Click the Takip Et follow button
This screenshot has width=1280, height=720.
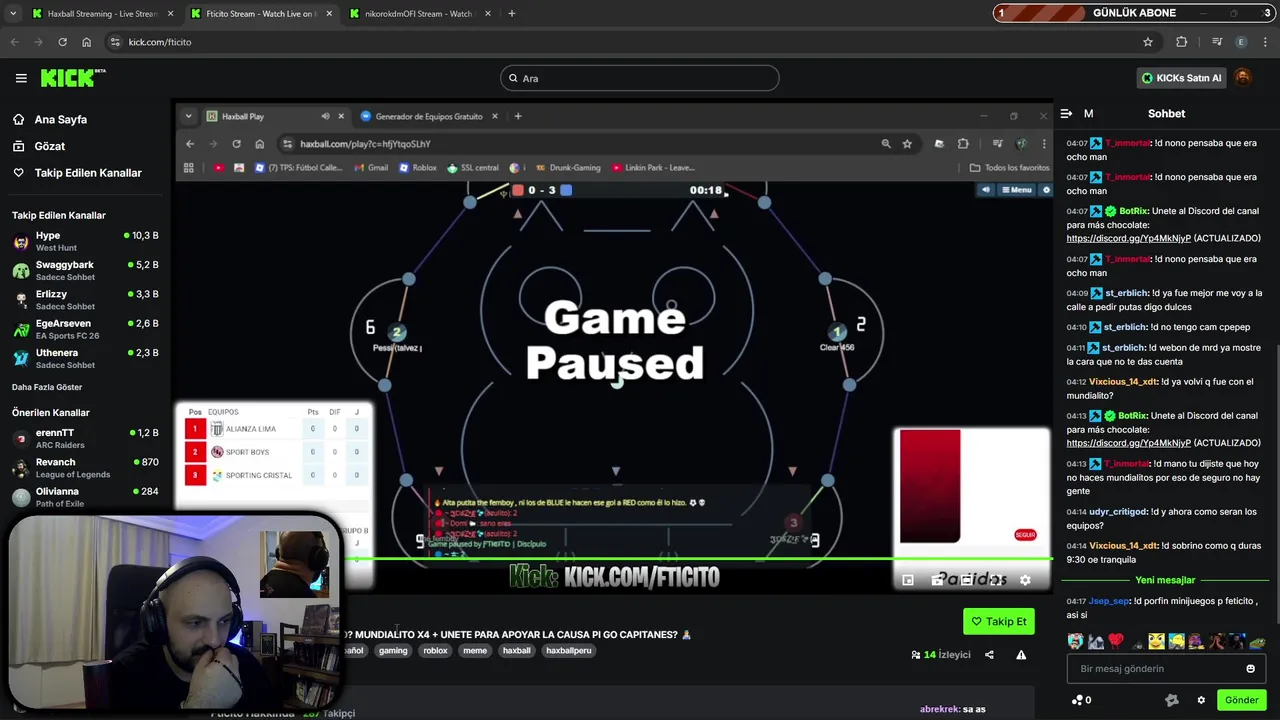(998, 621)
